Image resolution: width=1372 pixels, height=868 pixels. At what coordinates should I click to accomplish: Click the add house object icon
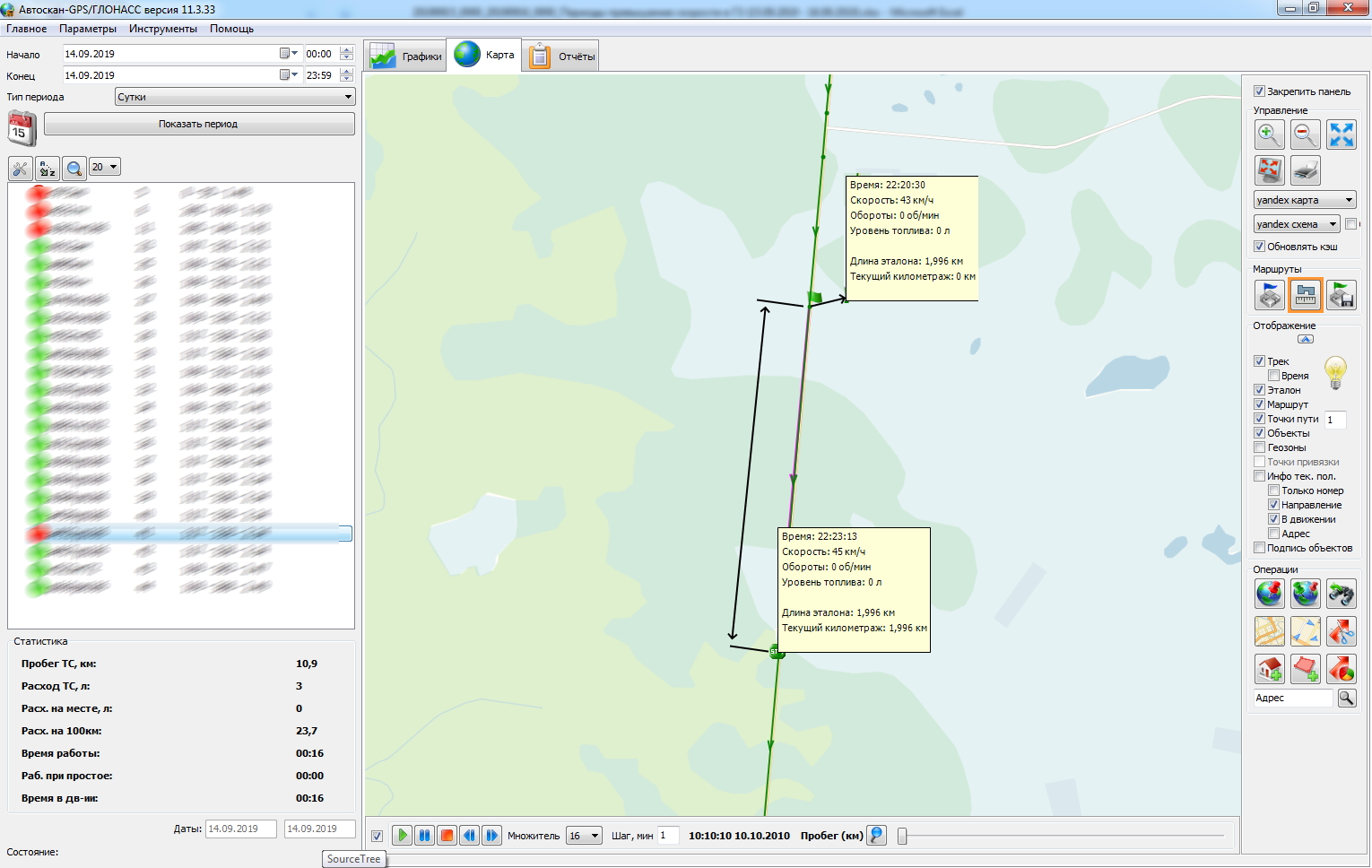coord(1269,669)
